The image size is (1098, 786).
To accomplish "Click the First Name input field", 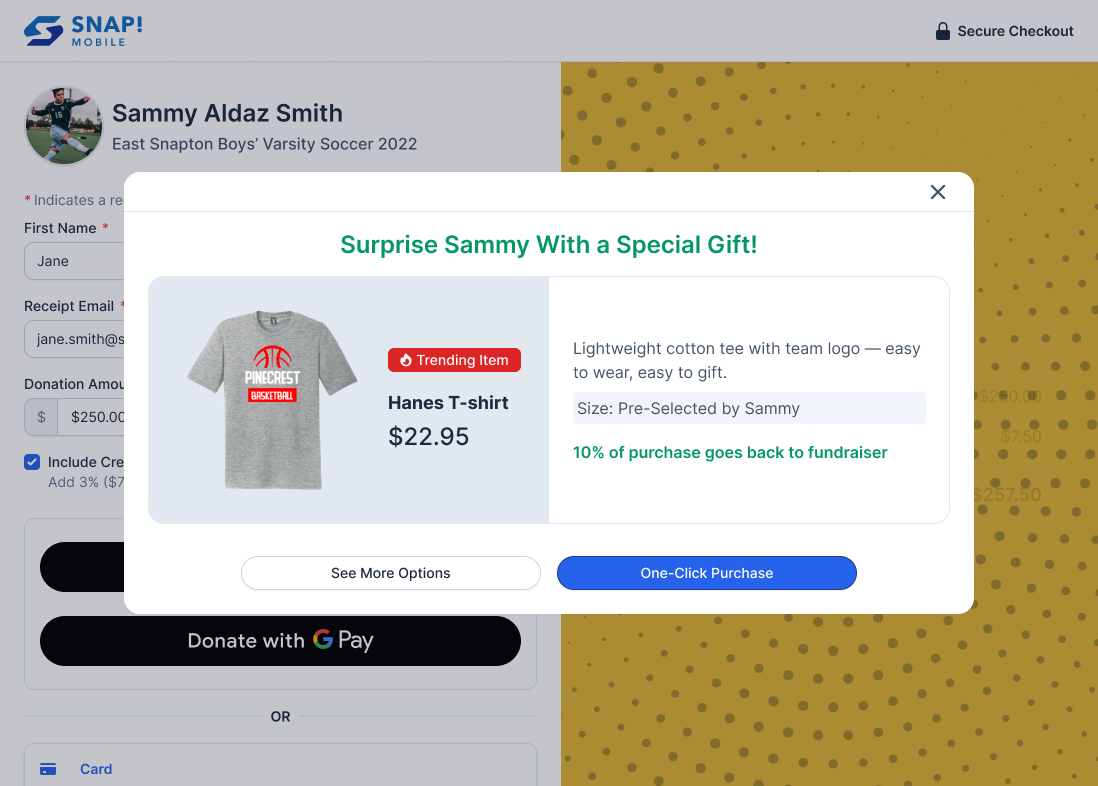I will (74, 261).
